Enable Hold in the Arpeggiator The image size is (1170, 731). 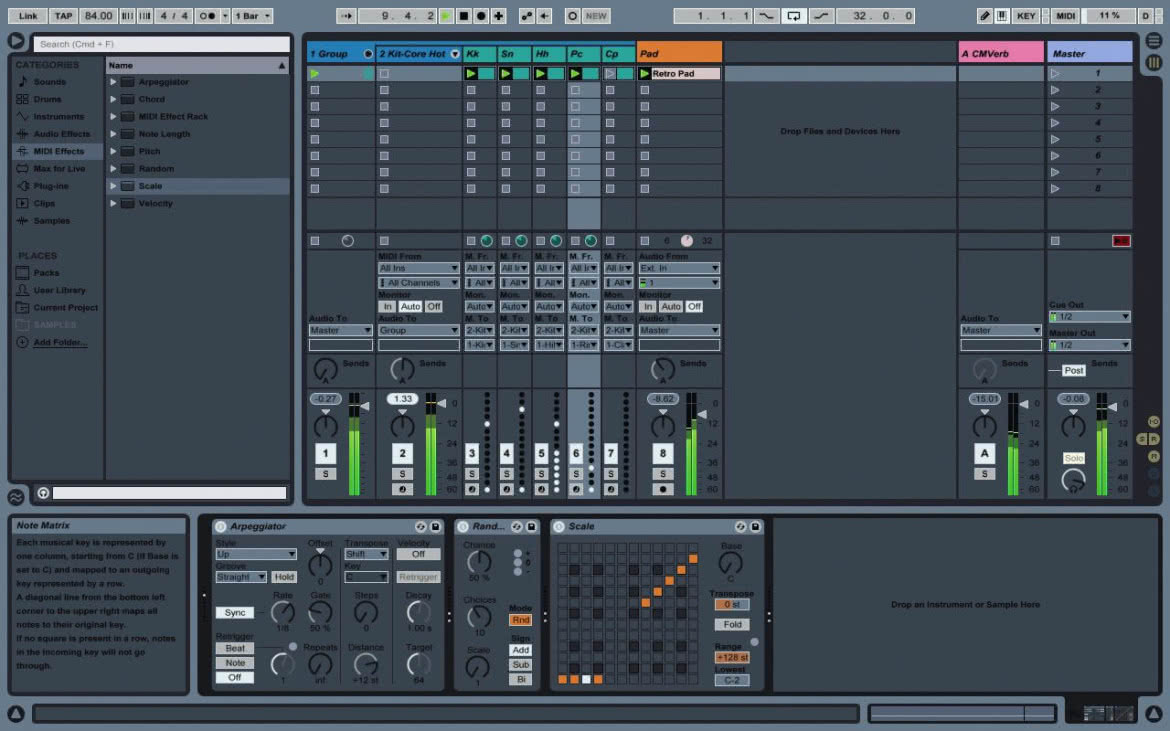284,577
